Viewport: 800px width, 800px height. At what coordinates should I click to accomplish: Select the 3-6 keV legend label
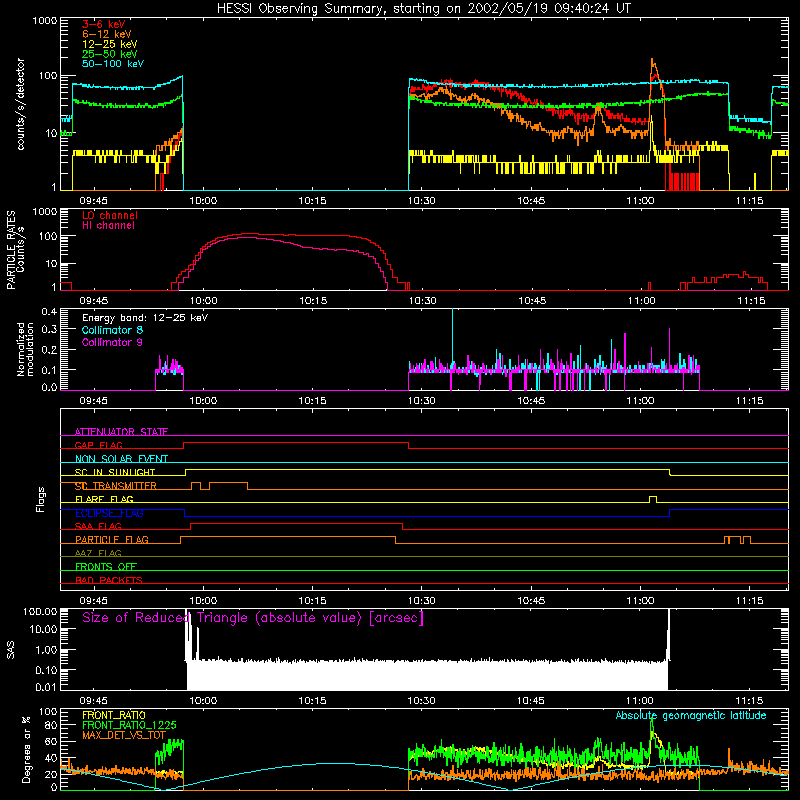pyautogui.click(x=104, y=24)
